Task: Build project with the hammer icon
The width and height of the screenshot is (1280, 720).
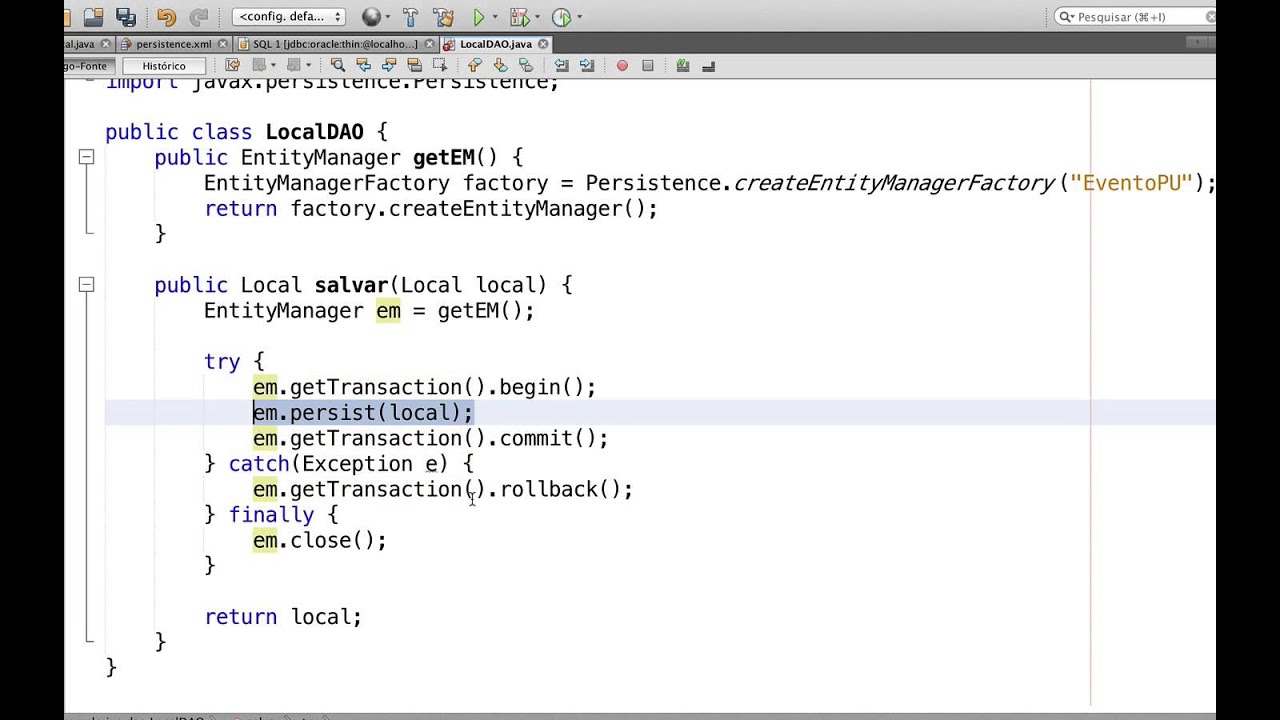Action: [x=411, y=16]
